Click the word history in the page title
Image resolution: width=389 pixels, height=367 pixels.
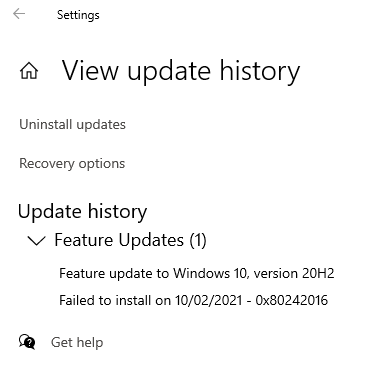(x=260, y=71)
